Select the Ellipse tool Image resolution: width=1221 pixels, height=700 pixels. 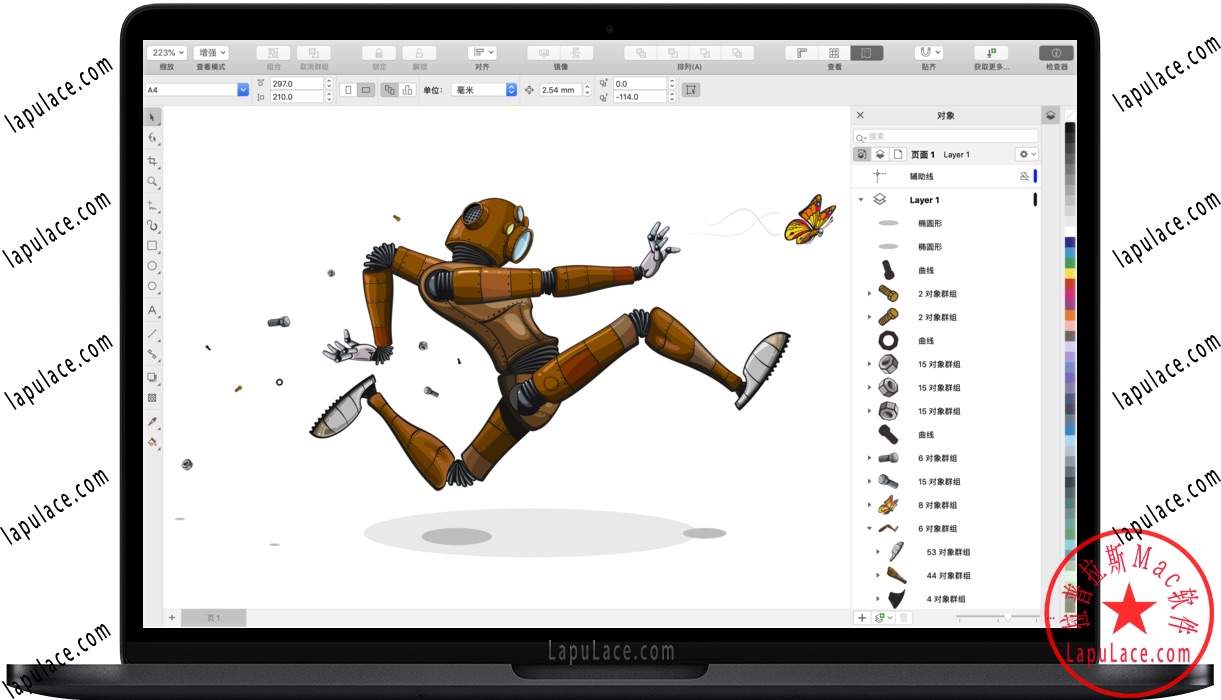151,267
